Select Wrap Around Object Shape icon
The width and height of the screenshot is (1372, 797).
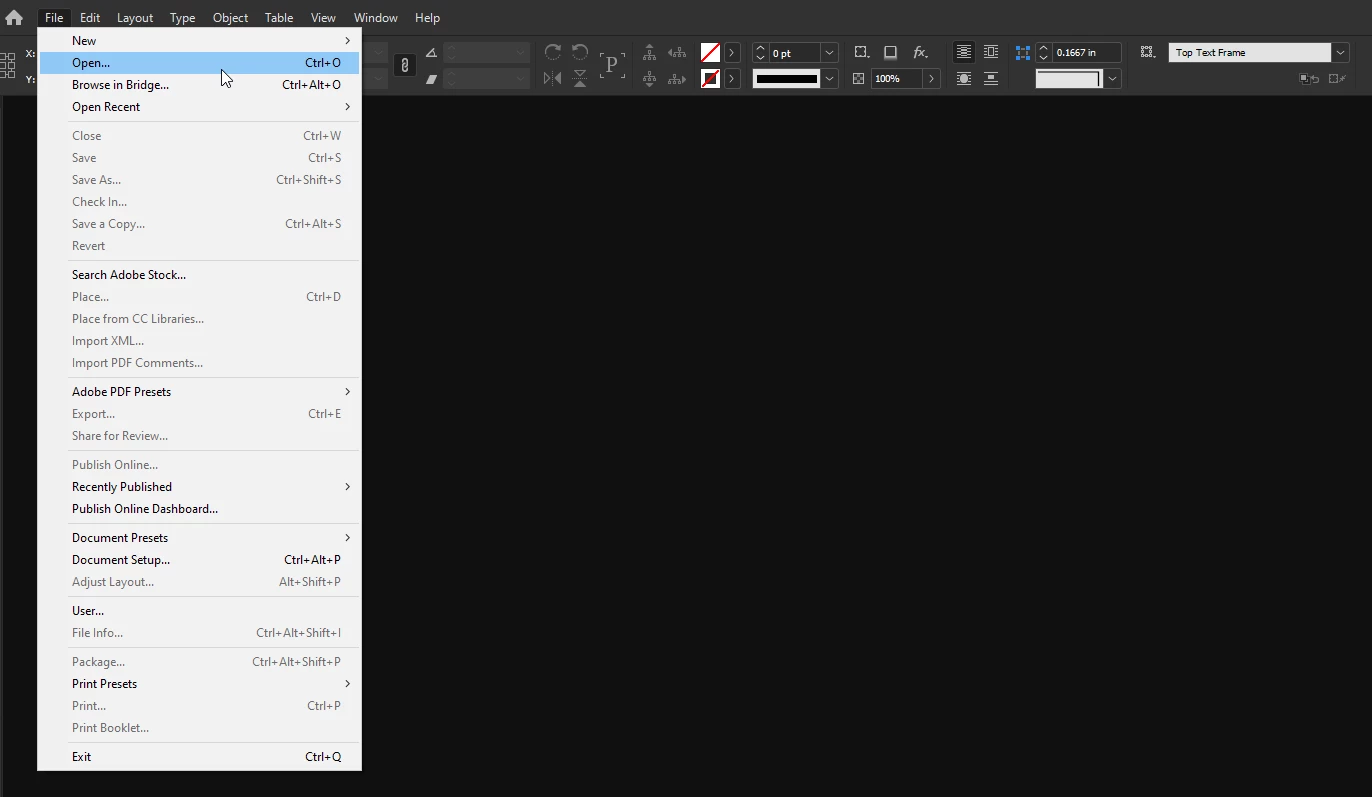(x=964, y=78)
